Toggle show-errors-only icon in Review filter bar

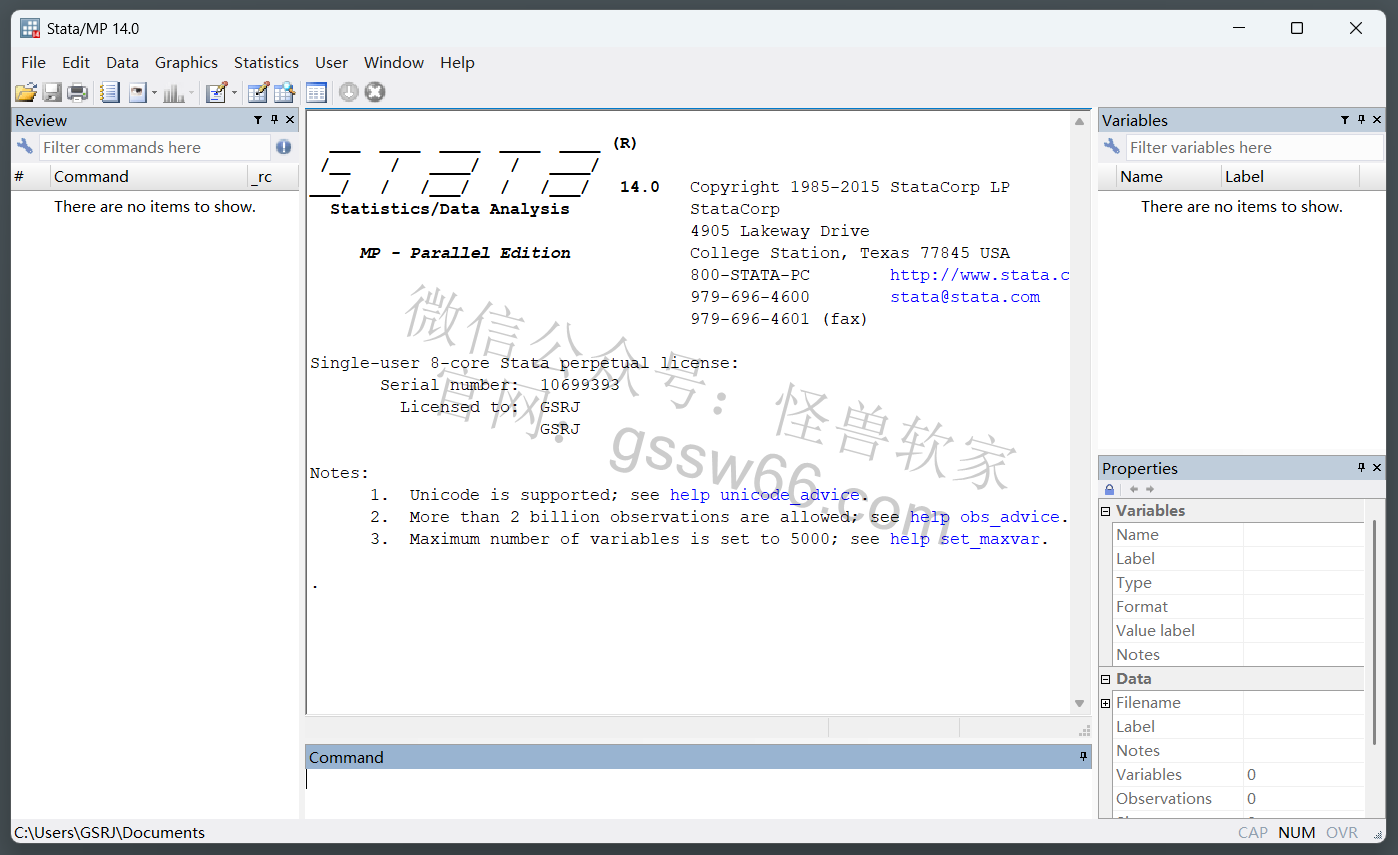284,147
